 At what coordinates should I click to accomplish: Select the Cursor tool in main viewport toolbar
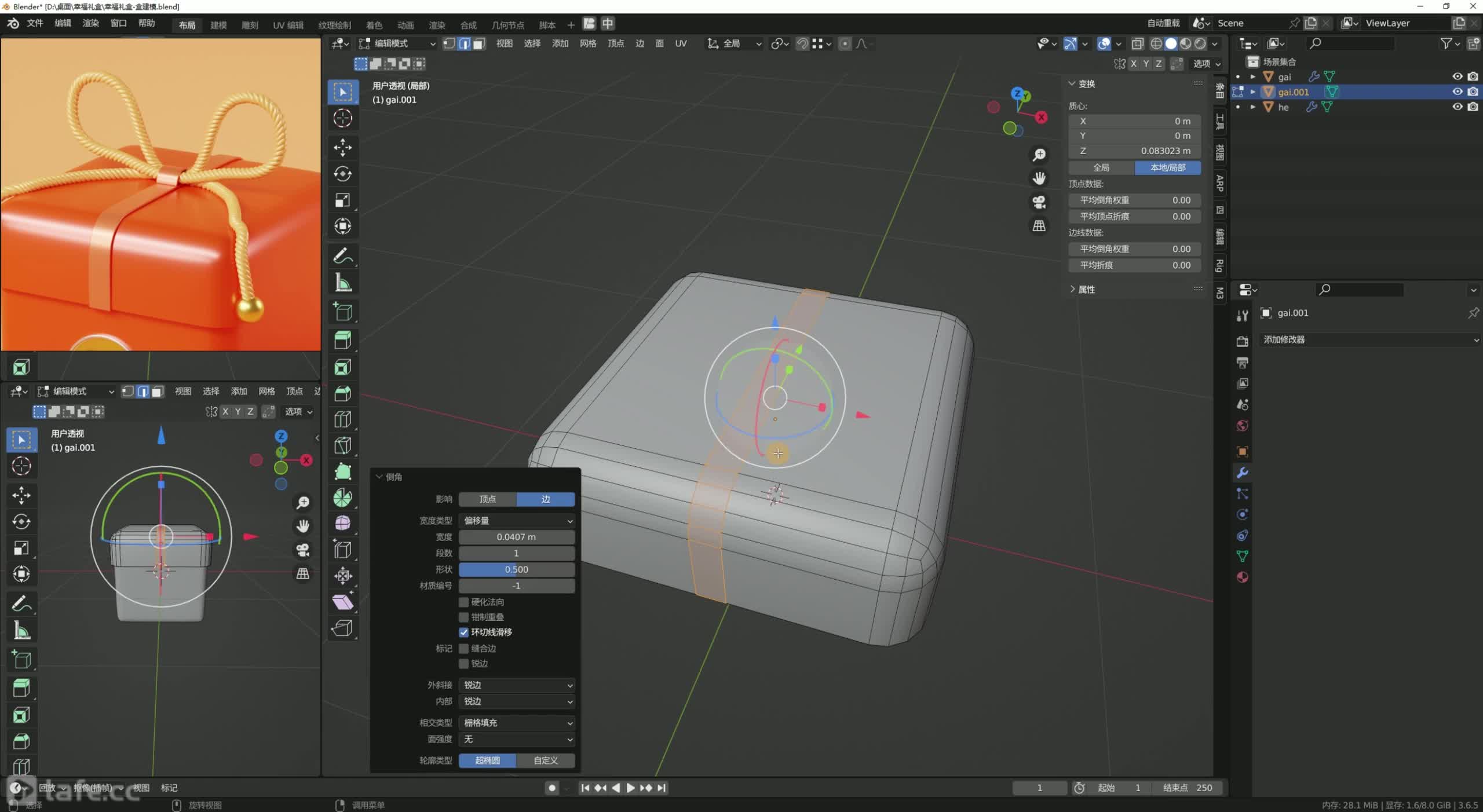click(x=342, y=118)
